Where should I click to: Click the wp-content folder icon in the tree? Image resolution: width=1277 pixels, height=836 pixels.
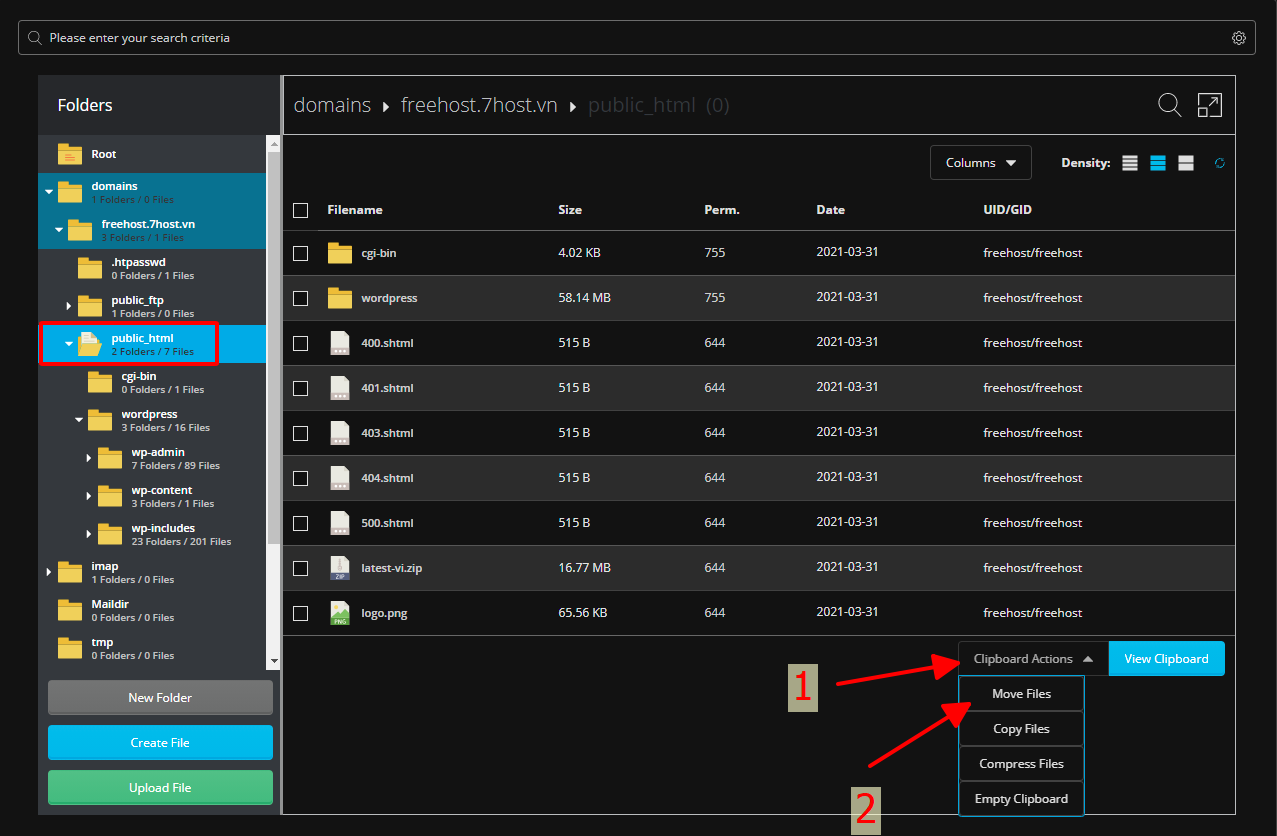[x=109, y=496]
